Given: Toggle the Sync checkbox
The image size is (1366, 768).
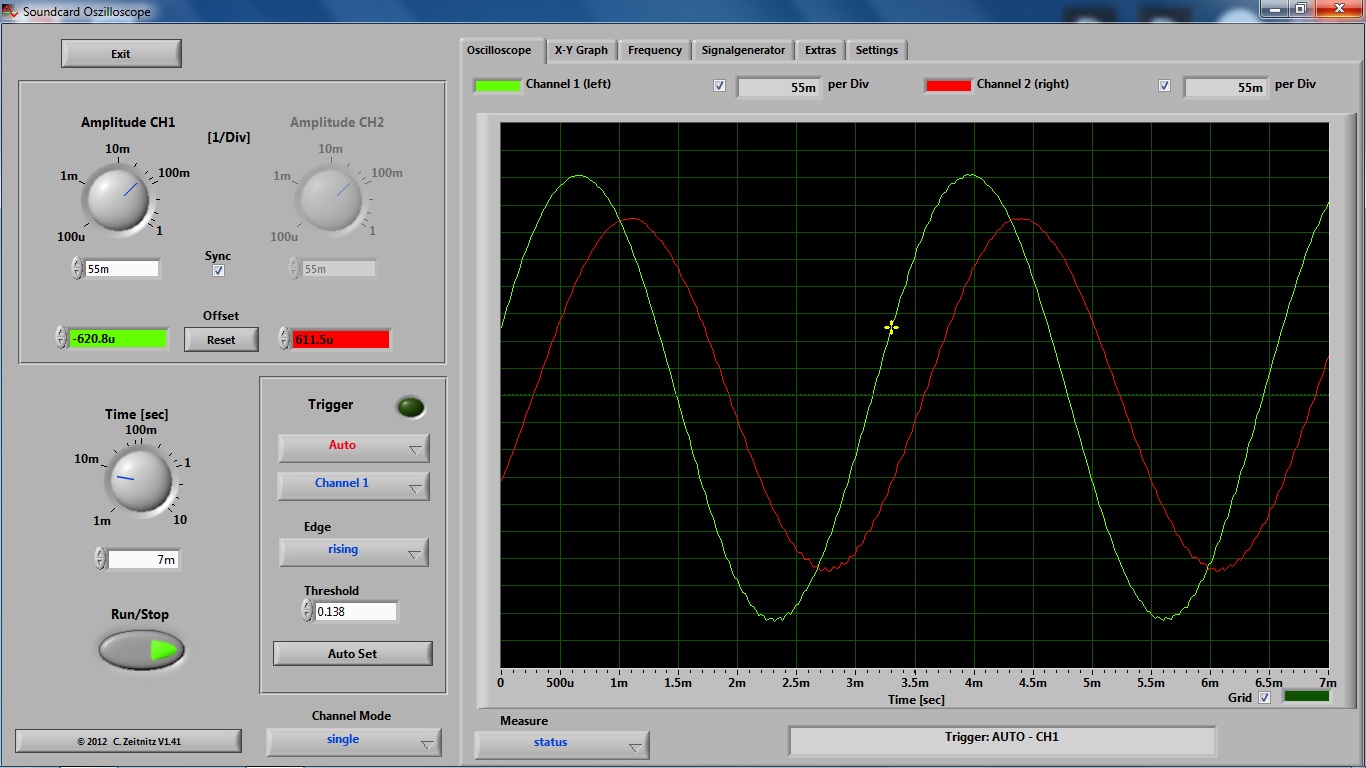Looking at the screenshot, I should point(219,271).
